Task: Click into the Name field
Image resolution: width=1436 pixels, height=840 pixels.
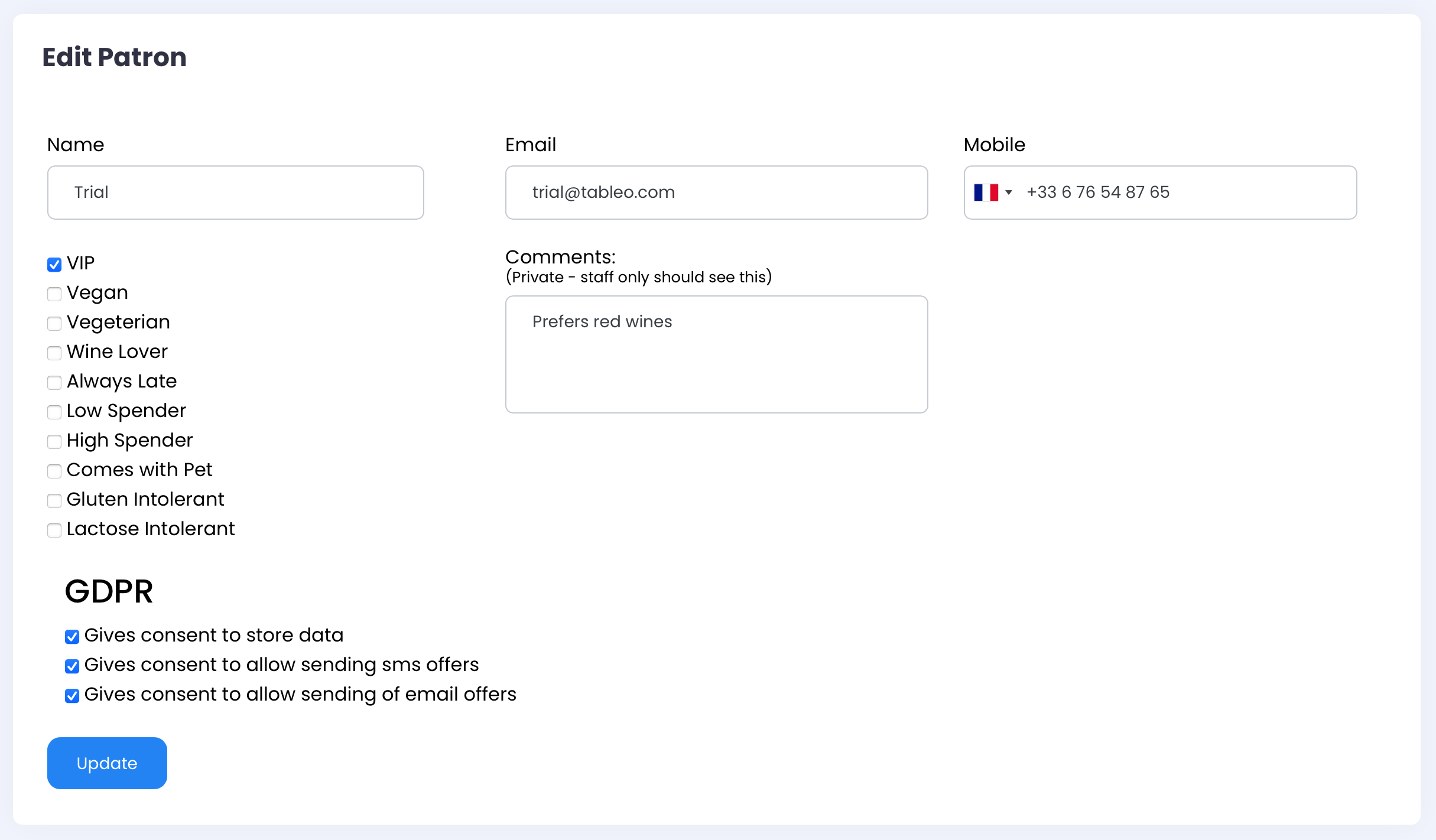Action: (x=235, y=193)
